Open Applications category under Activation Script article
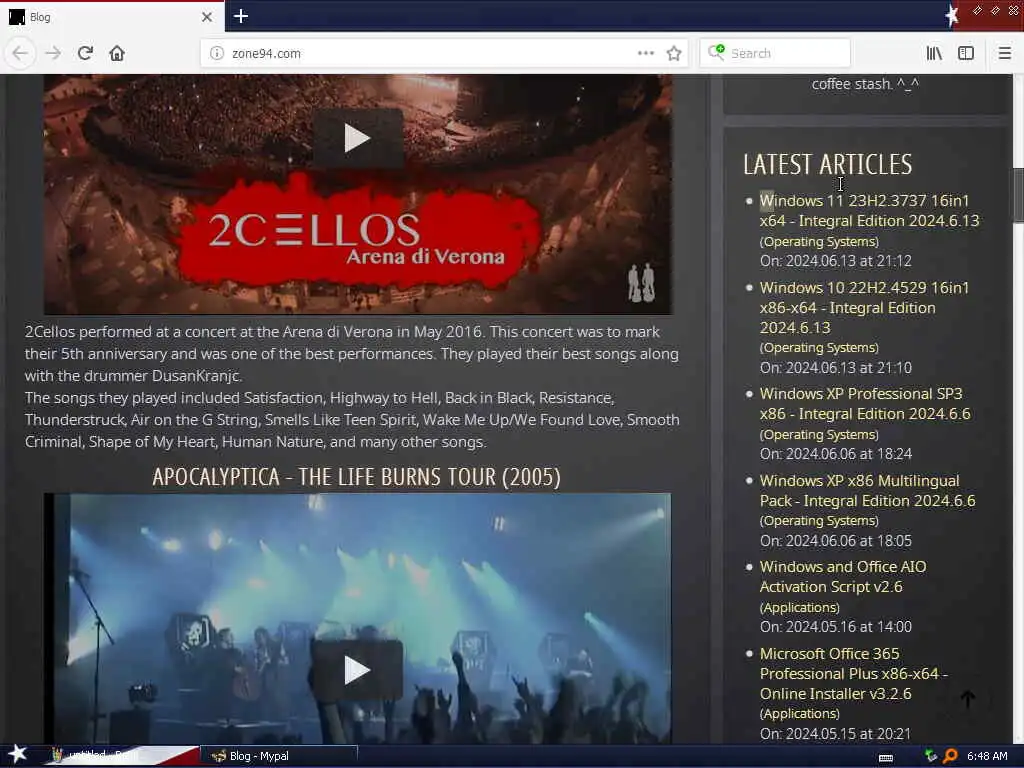This screenshot has height=768, width=1024. click(799, 607)
